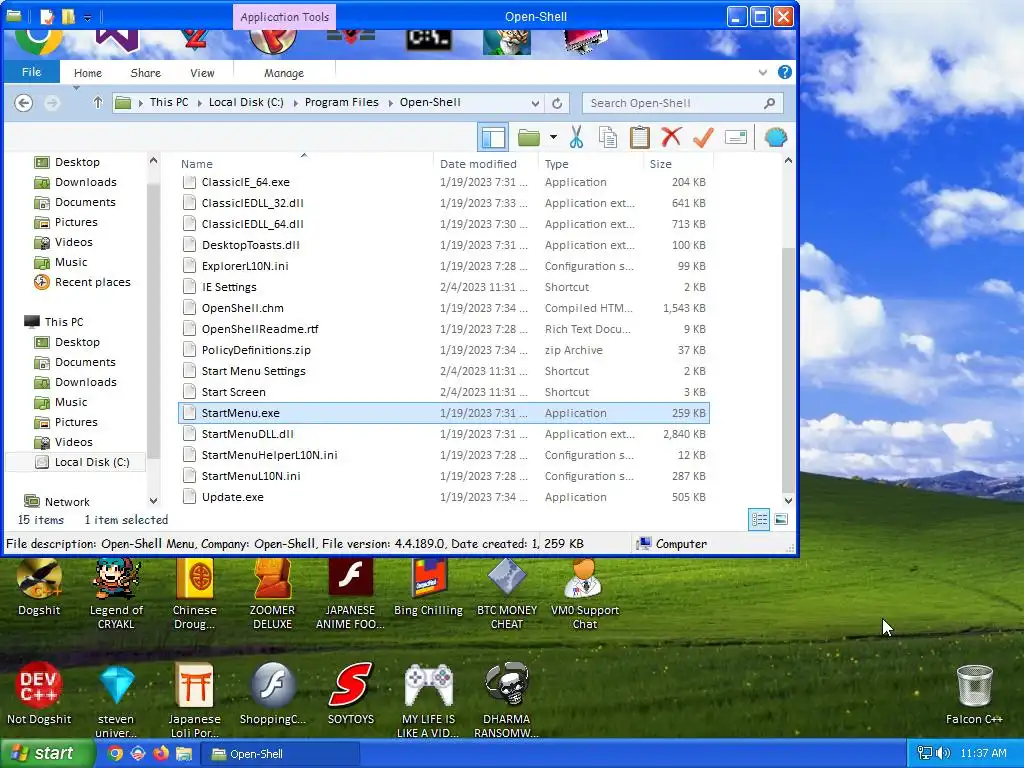
Task: Launch Firefox from the quick launch bar
Action: coord(161,754)
